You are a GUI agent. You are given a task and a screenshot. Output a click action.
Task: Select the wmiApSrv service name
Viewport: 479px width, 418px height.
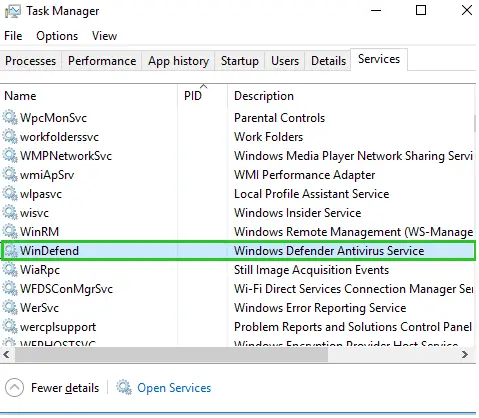tap(47, 175)
